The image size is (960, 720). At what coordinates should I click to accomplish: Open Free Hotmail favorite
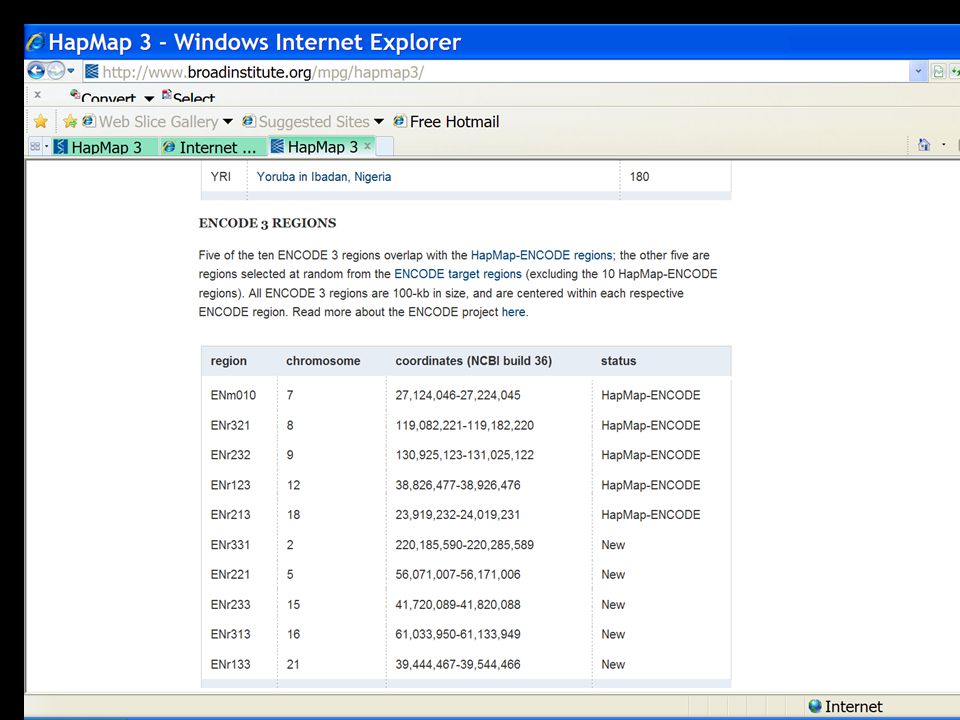point(446,122)
